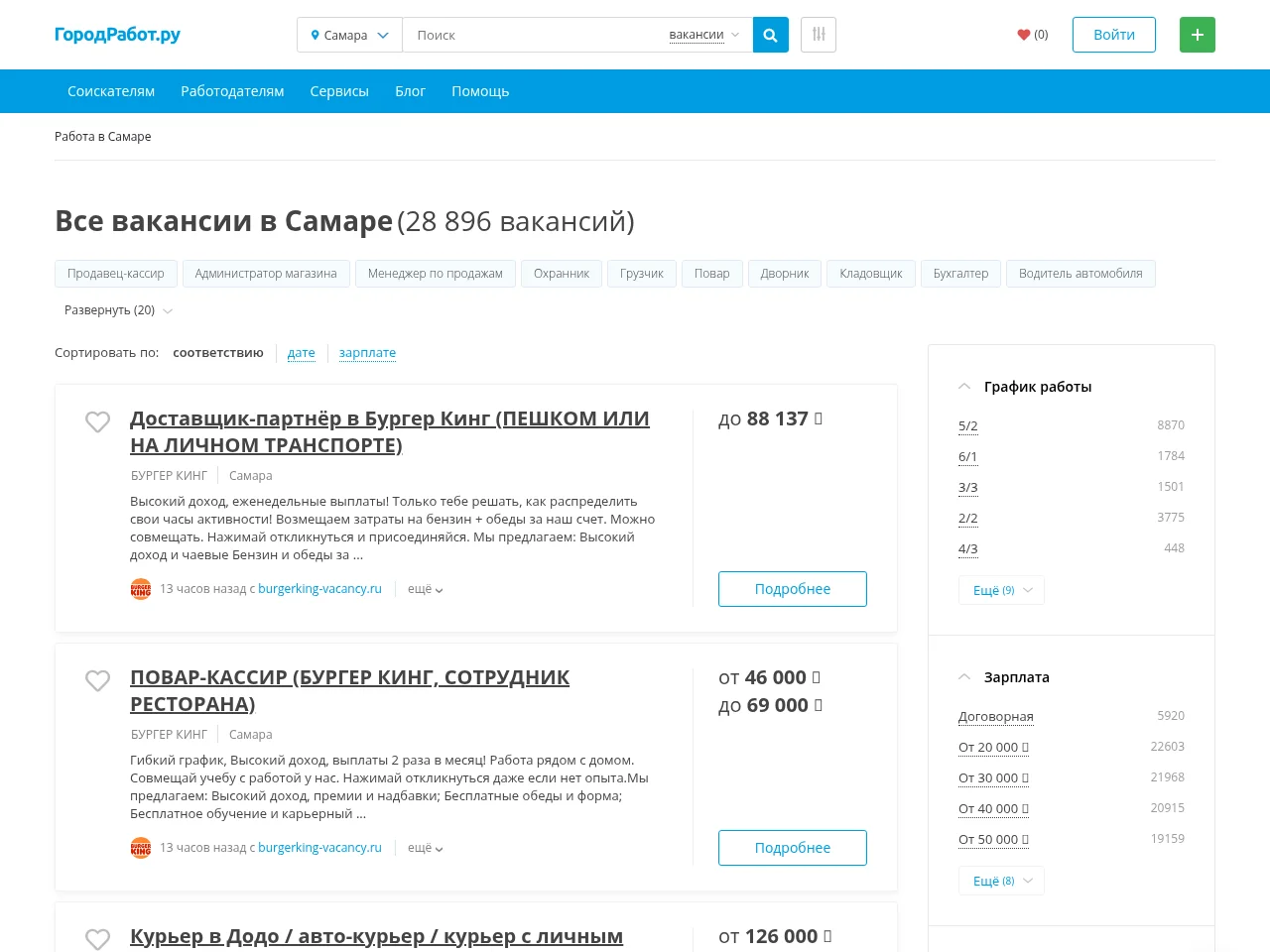Open the Соискателям menu
Image resolution: width=1270 pixels, height=952 pixels.
(111, 91)
